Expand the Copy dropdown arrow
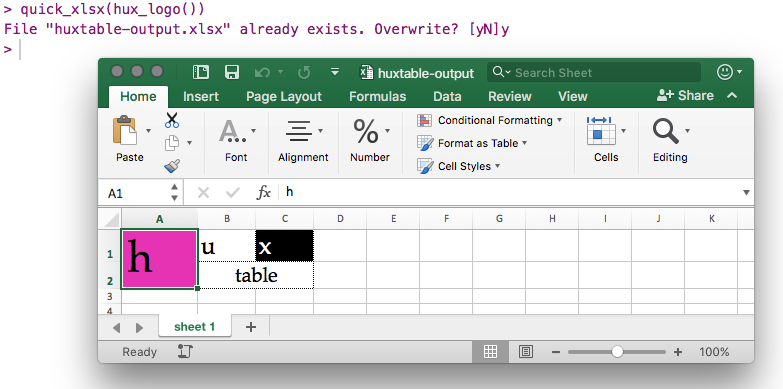Viewport: 783px width, 389px height. coord(189,143)
